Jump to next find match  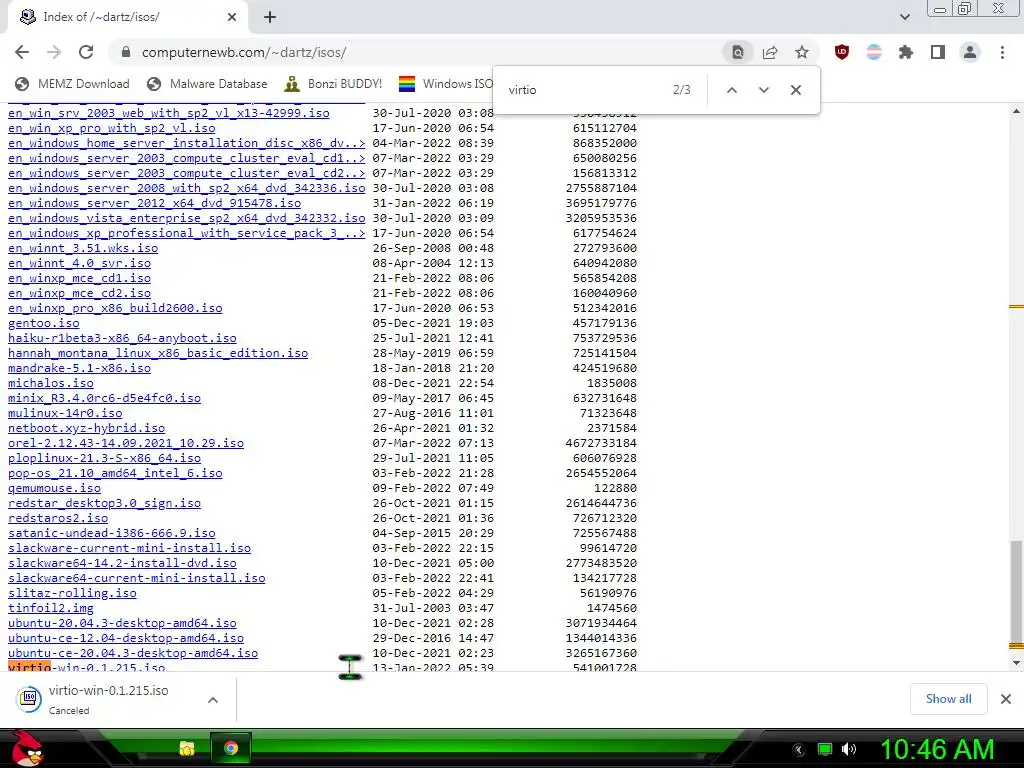[x=763, y=90]
